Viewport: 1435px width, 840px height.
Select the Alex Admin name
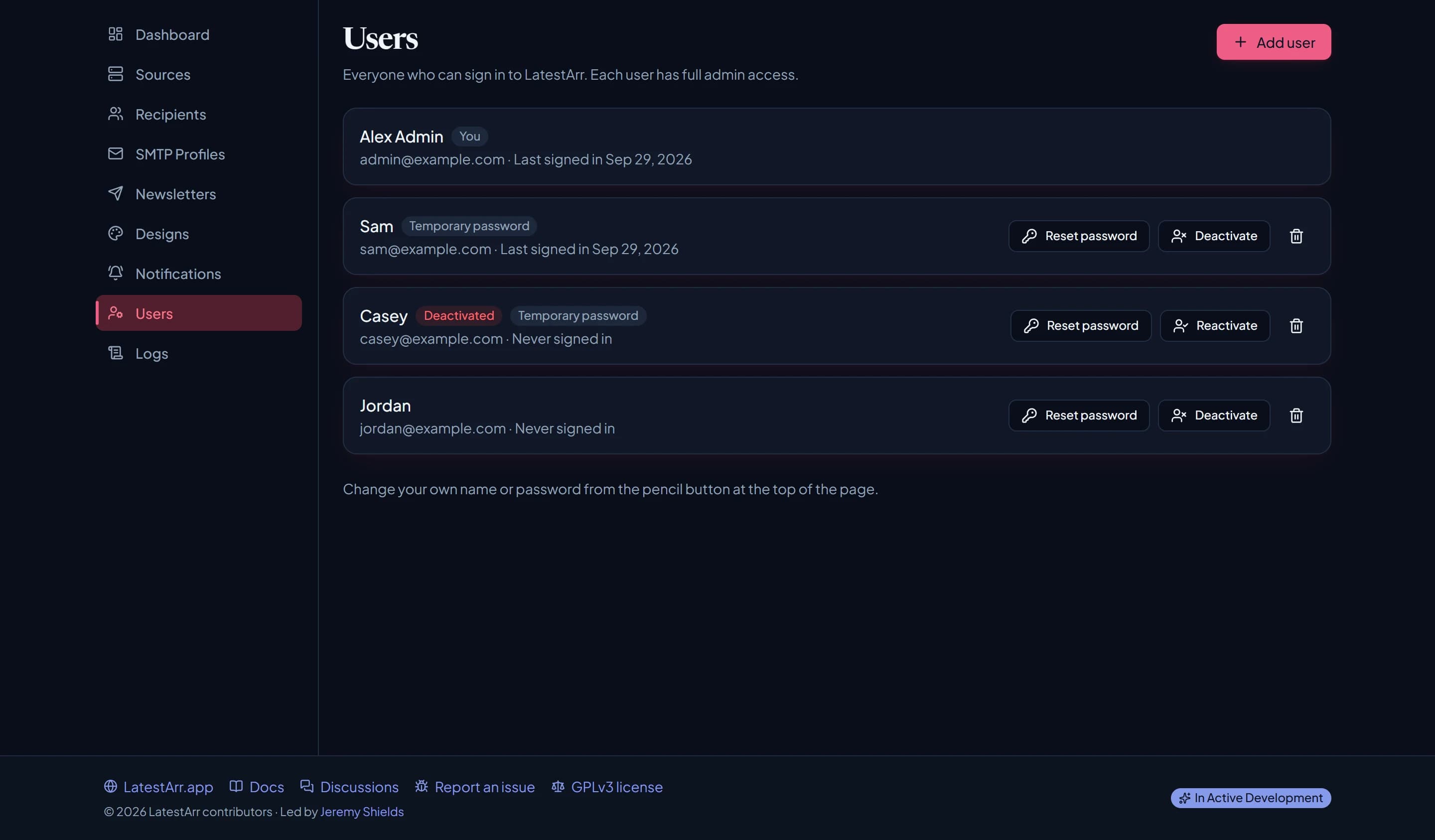(401, 137)
